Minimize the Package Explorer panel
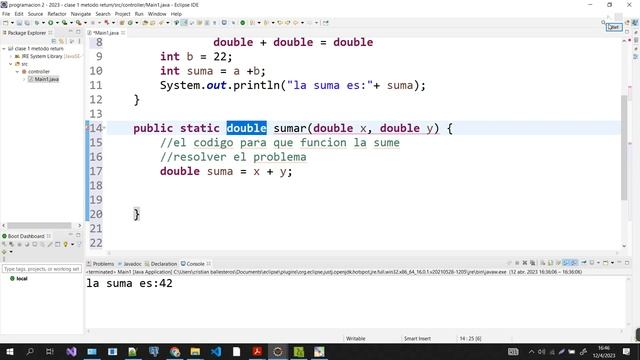 point(70,32)
